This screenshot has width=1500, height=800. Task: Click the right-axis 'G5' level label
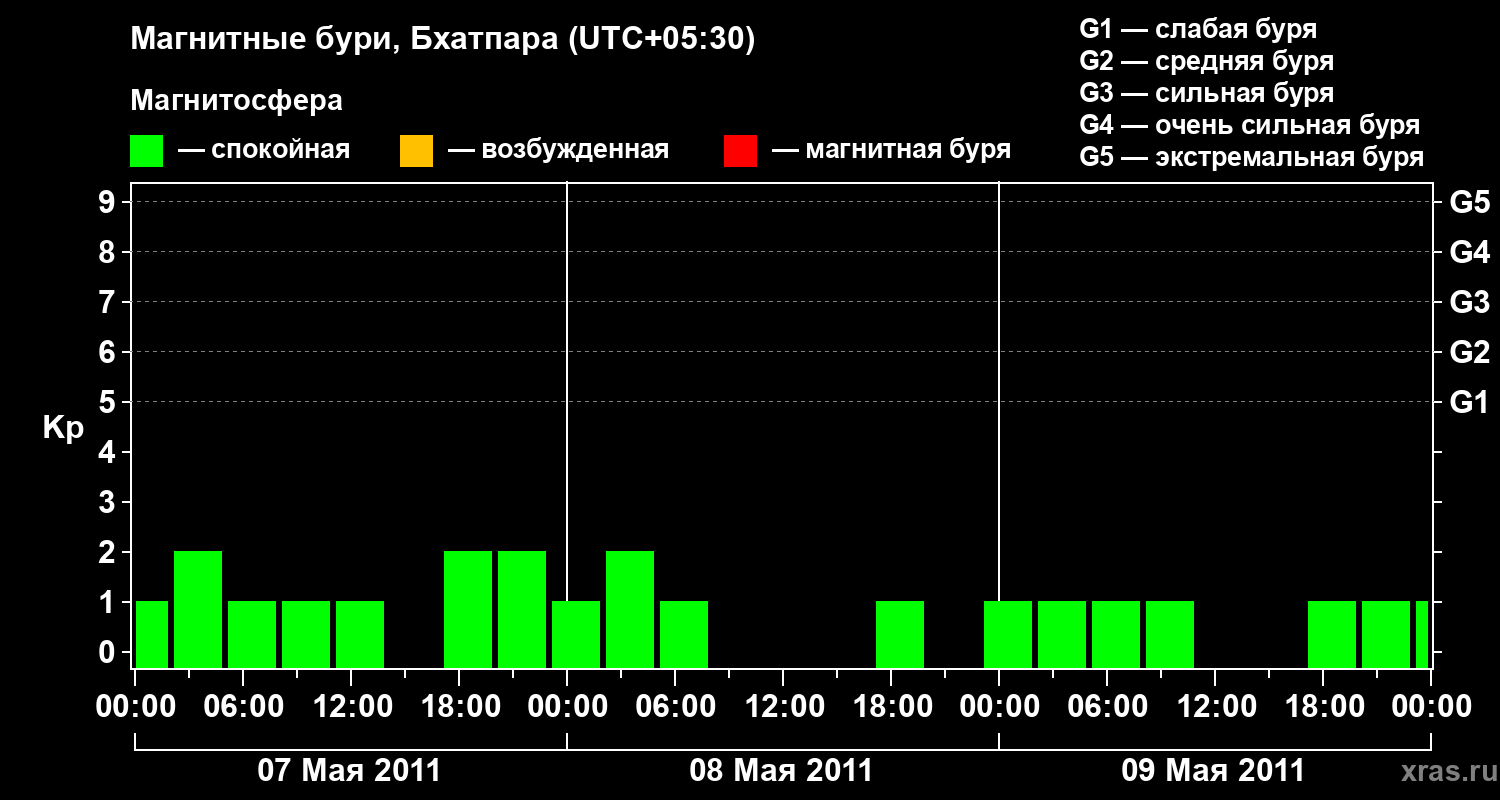click(x=1469, y=202)
